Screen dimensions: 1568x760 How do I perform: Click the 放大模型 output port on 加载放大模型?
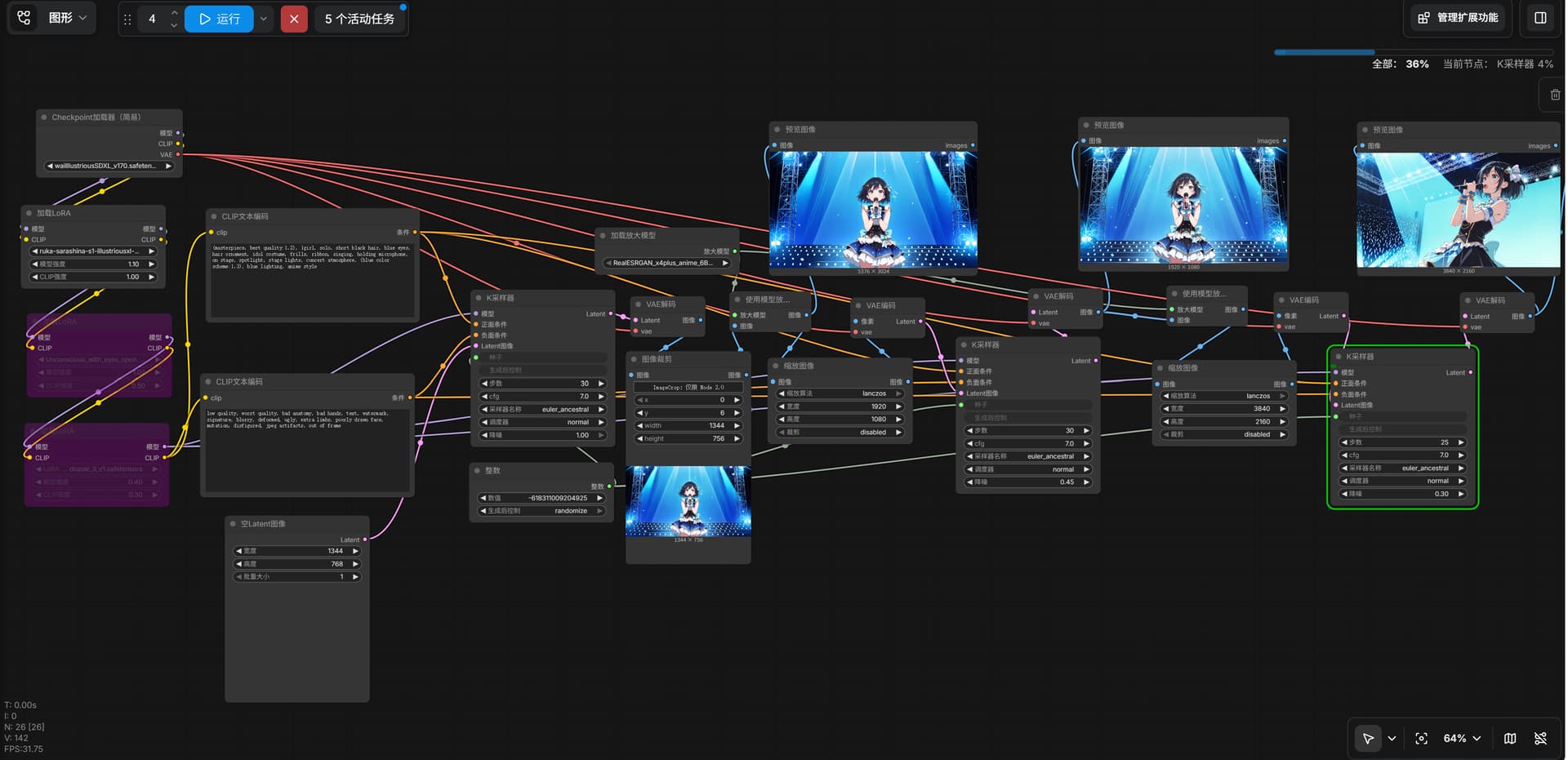coord(734,251)
